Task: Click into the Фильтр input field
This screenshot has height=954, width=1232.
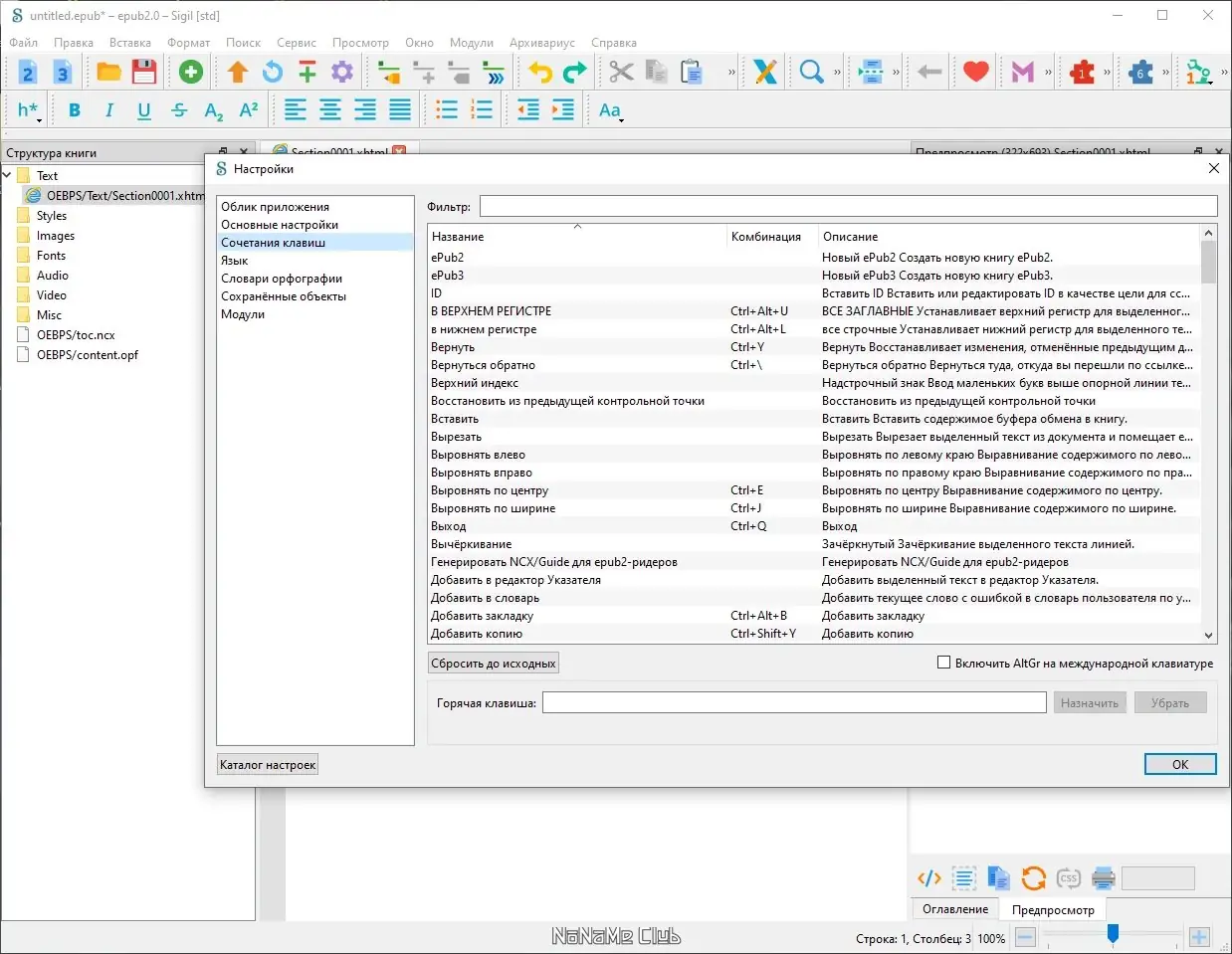Action: coord(848,206)
